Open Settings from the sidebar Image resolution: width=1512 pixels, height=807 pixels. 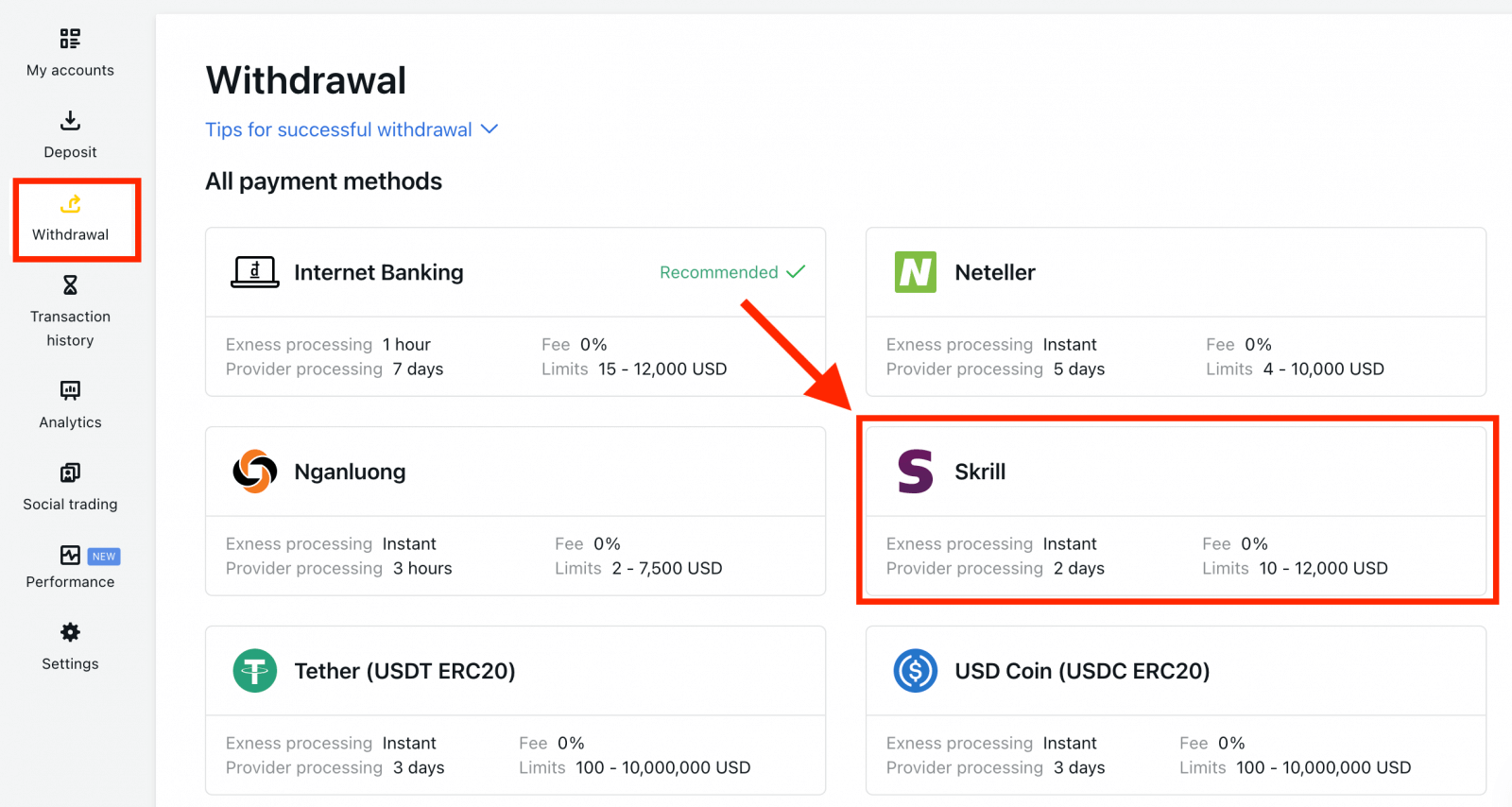click(69, 645)
